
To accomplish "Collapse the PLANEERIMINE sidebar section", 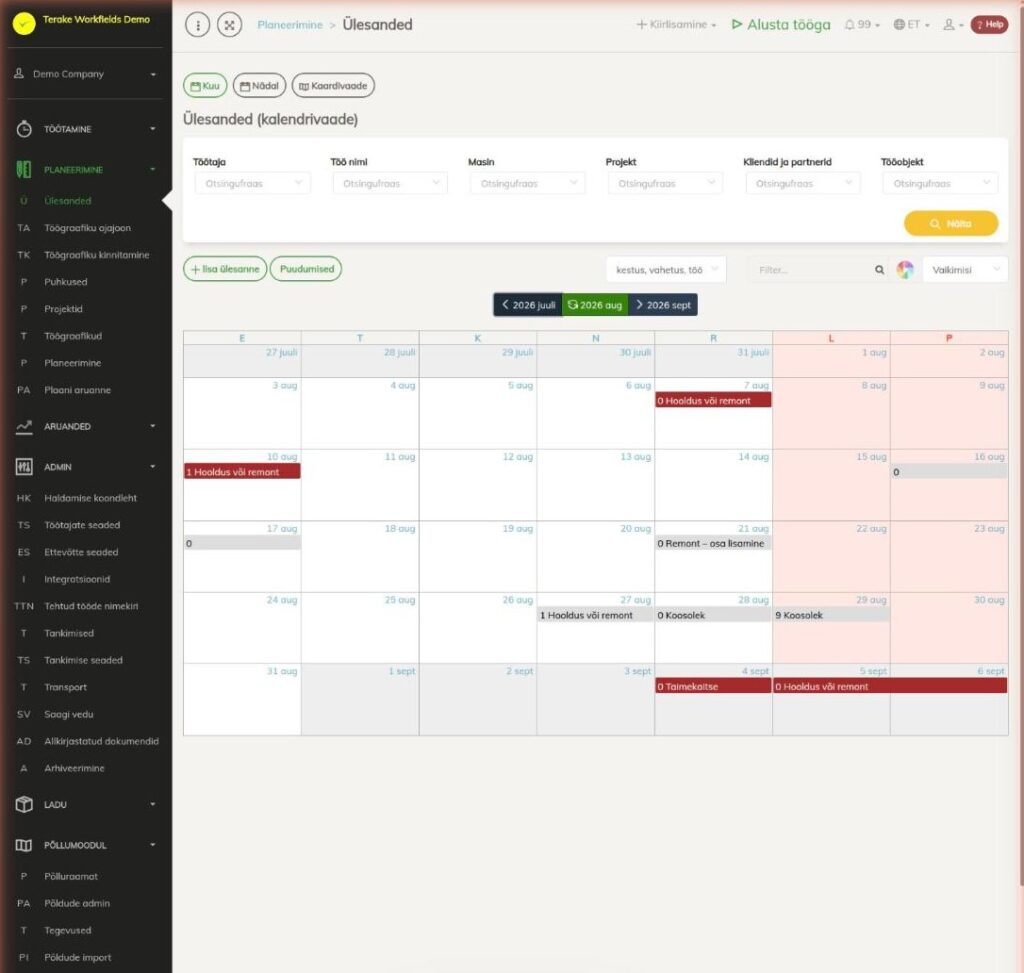I will pos(85,169).
